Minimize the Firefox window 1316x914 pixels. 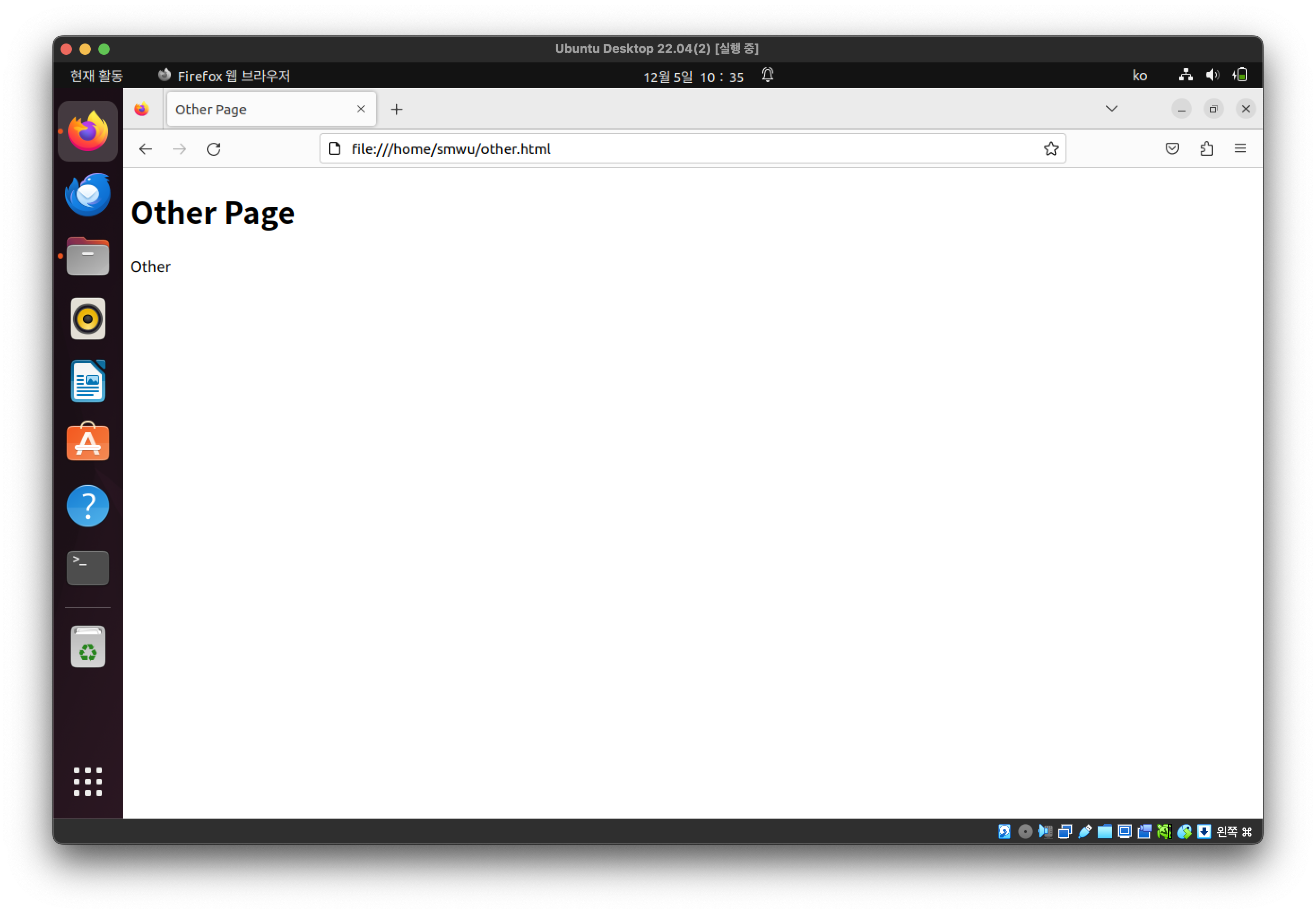(x=1181, y=109)
